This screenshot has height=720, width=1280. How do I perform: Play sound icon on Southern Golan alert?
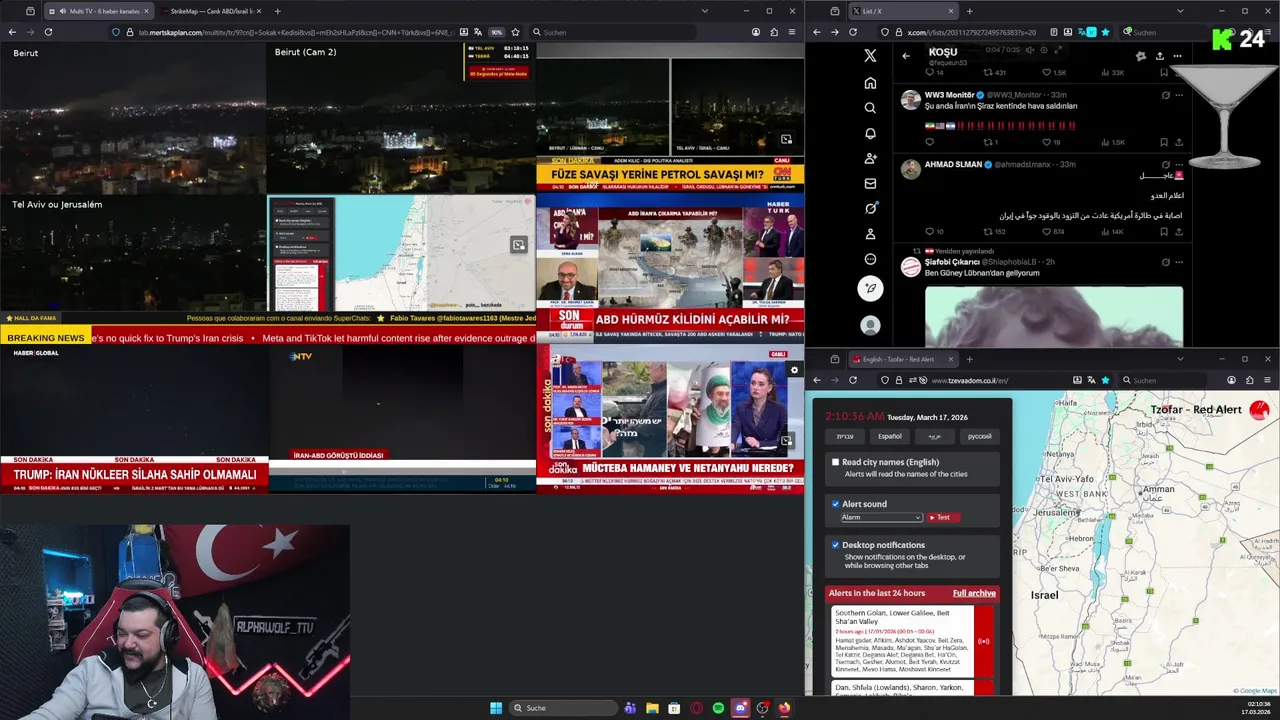[984, 641]
